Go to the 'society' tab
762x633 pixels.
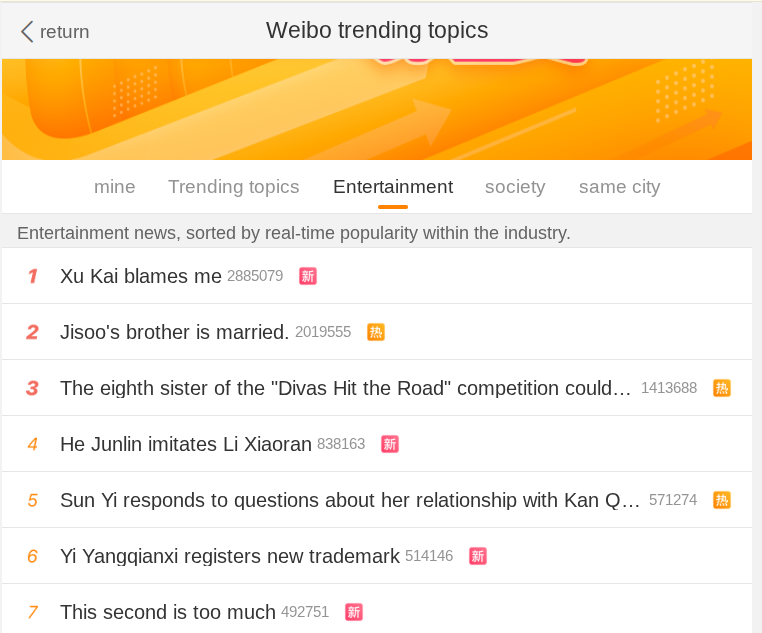point(515,187)
